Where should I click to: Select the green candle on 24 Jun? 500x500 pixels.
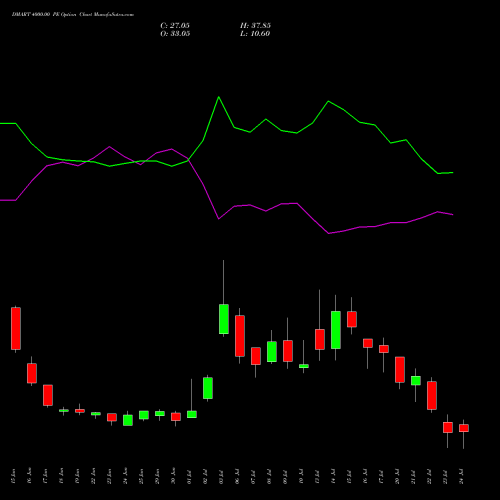[x=128, y=420]
